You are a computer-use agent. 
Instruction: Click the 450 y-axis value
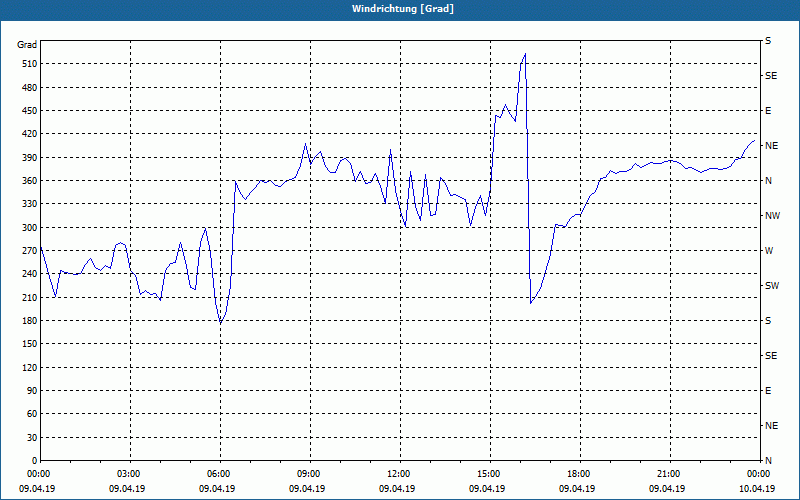(x=30, y=111)
